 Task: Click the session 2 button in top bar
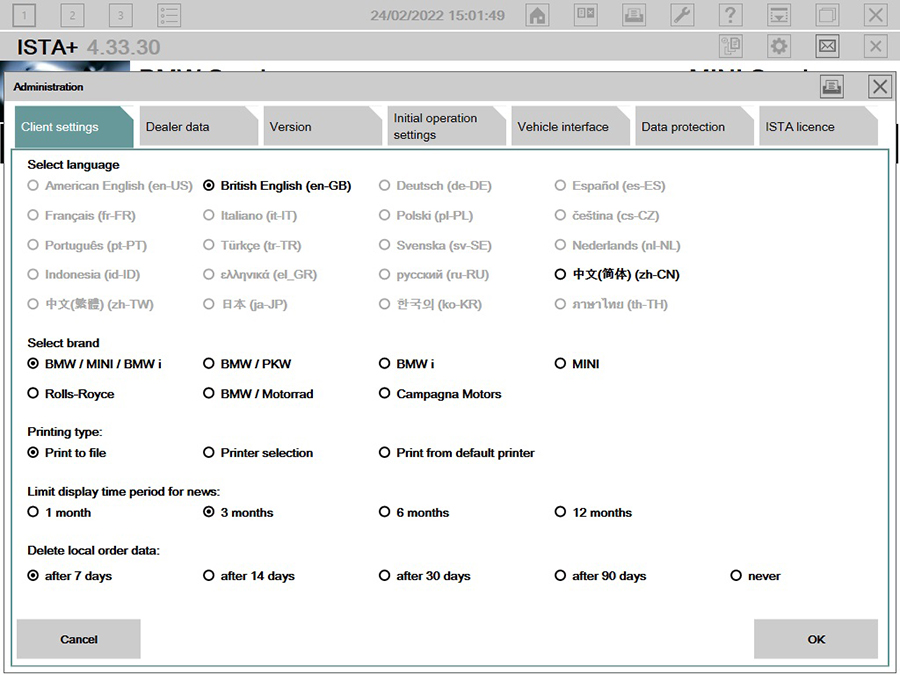[72, 15]
